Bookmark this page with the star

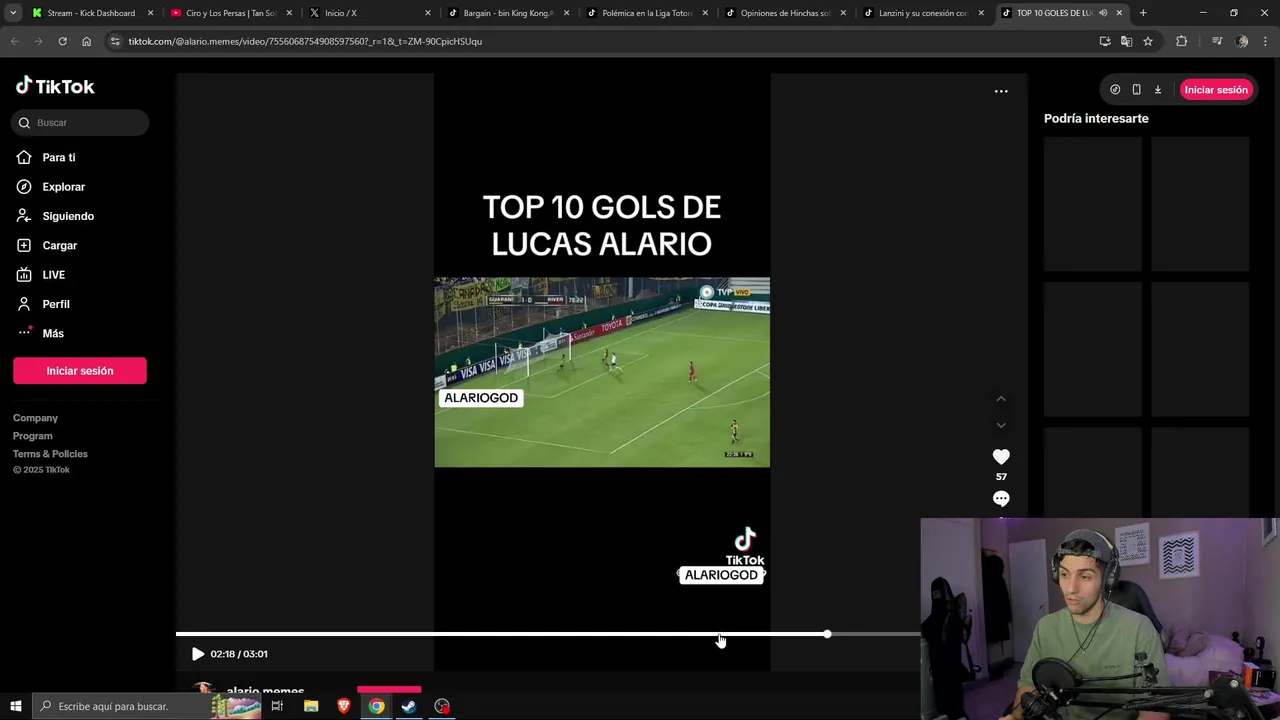coord(1148,41)
